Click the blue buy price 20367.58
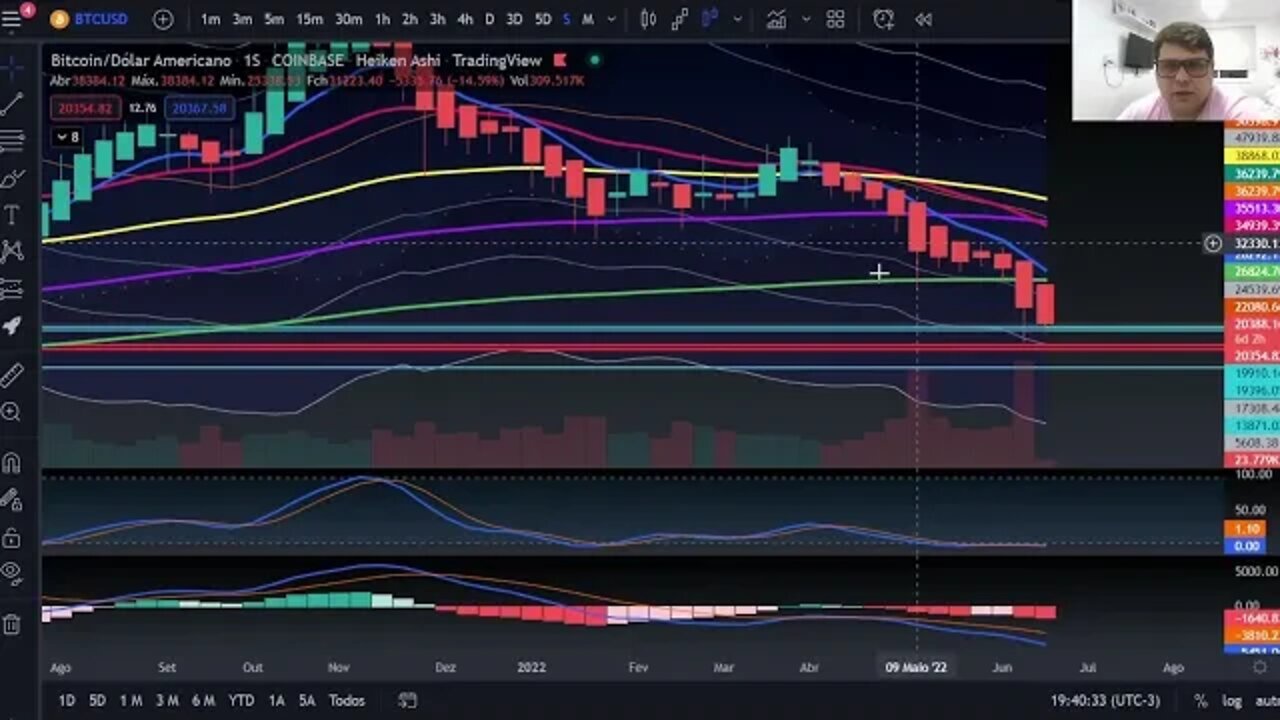1280x720 pixels. pos(199,108)
